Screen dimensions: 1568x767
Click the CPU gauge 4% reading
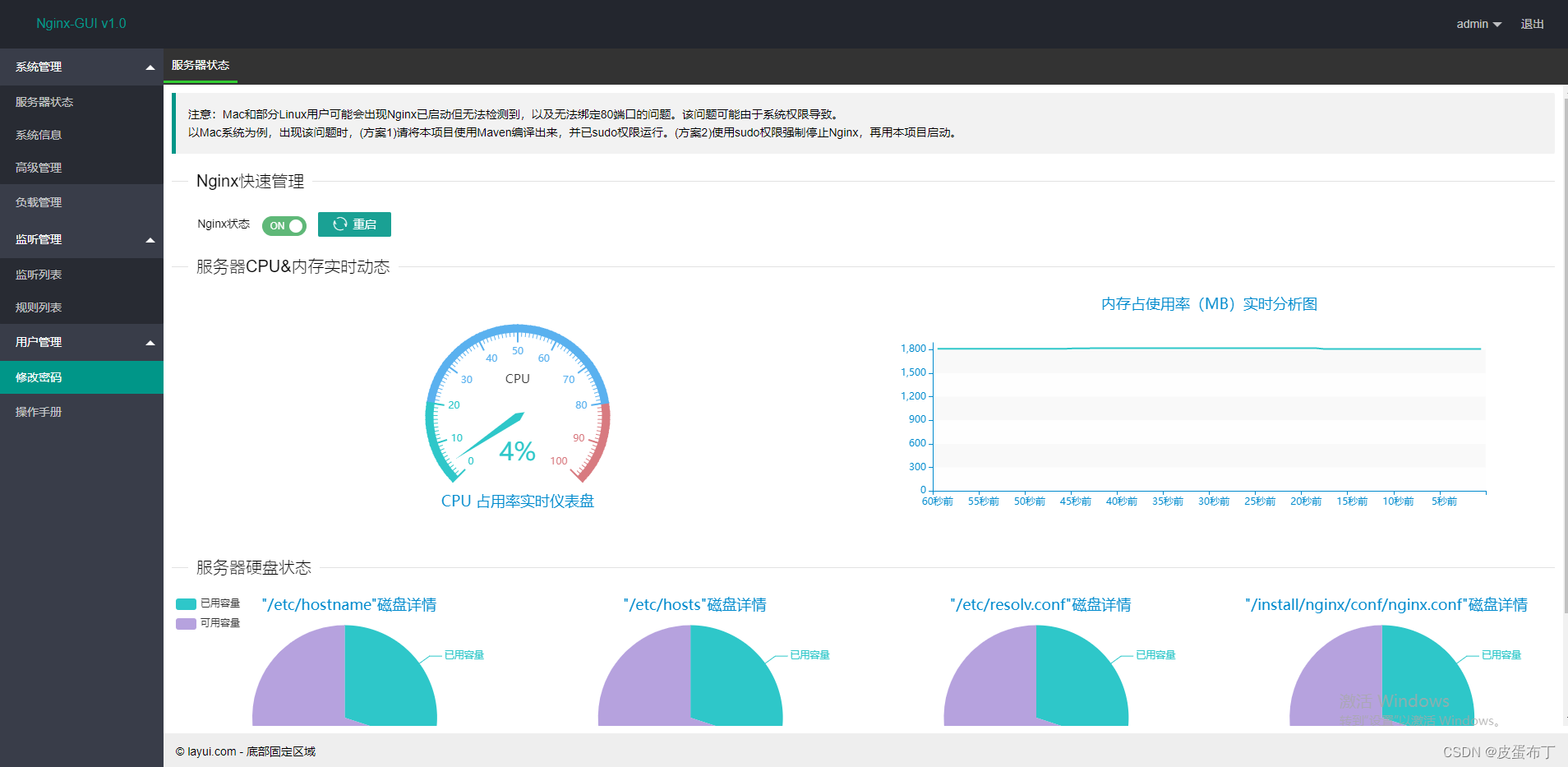(517, 451)
